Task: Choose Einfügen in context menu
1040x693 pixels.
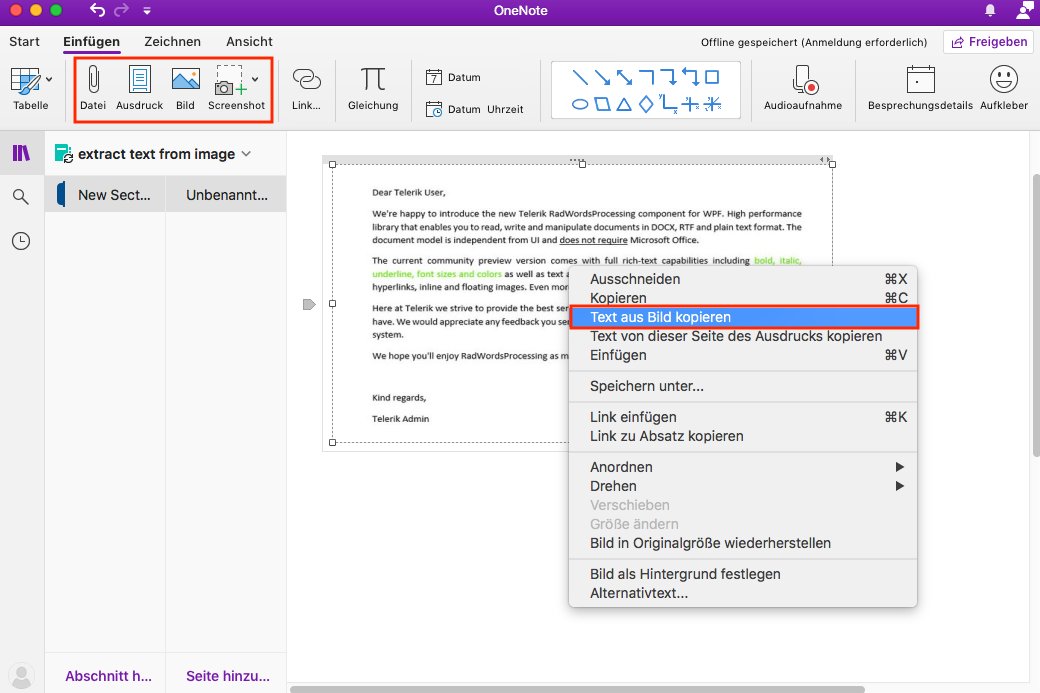Action: pyautogui.click(x=743, y=355)
